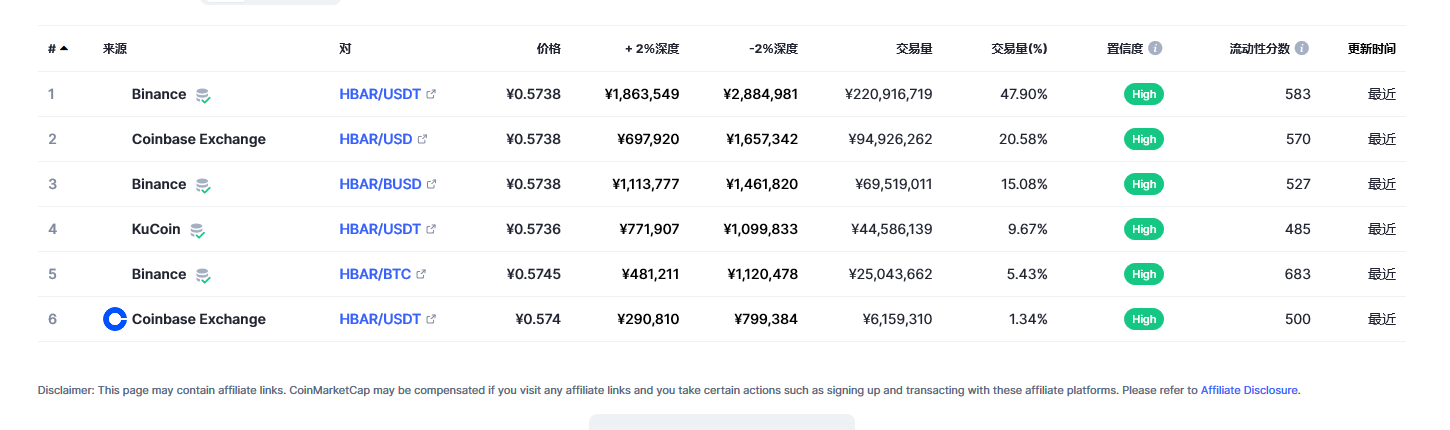The width and height of the screenshot is (1450, 430).
Task: Sort by 价格 column header
Action: (548, 48)
